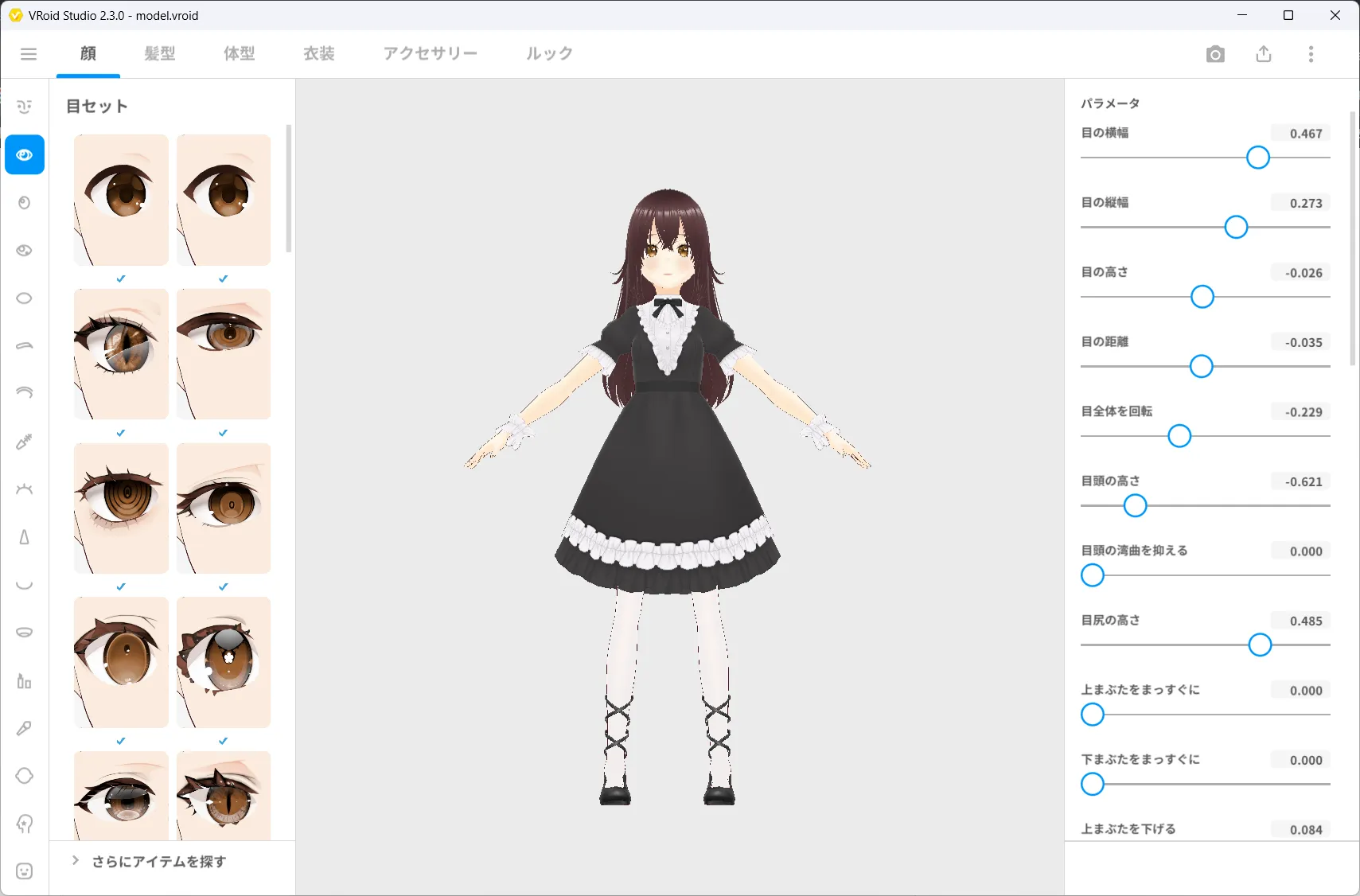Edit the 目の高さ value field -0.026

[x=1300, y=273]
